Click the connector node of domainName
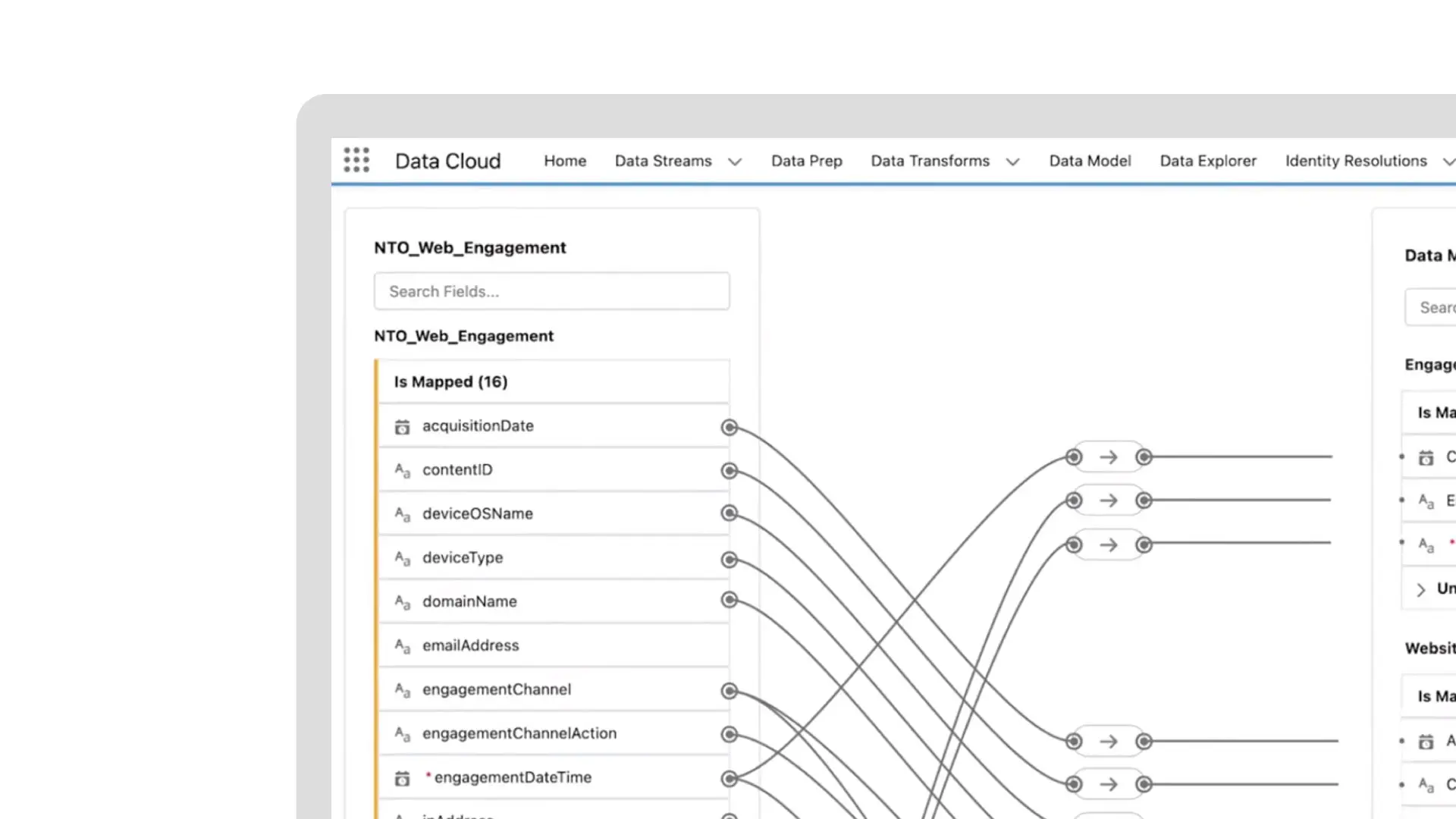1456x819 pixels. coord(730,600)
